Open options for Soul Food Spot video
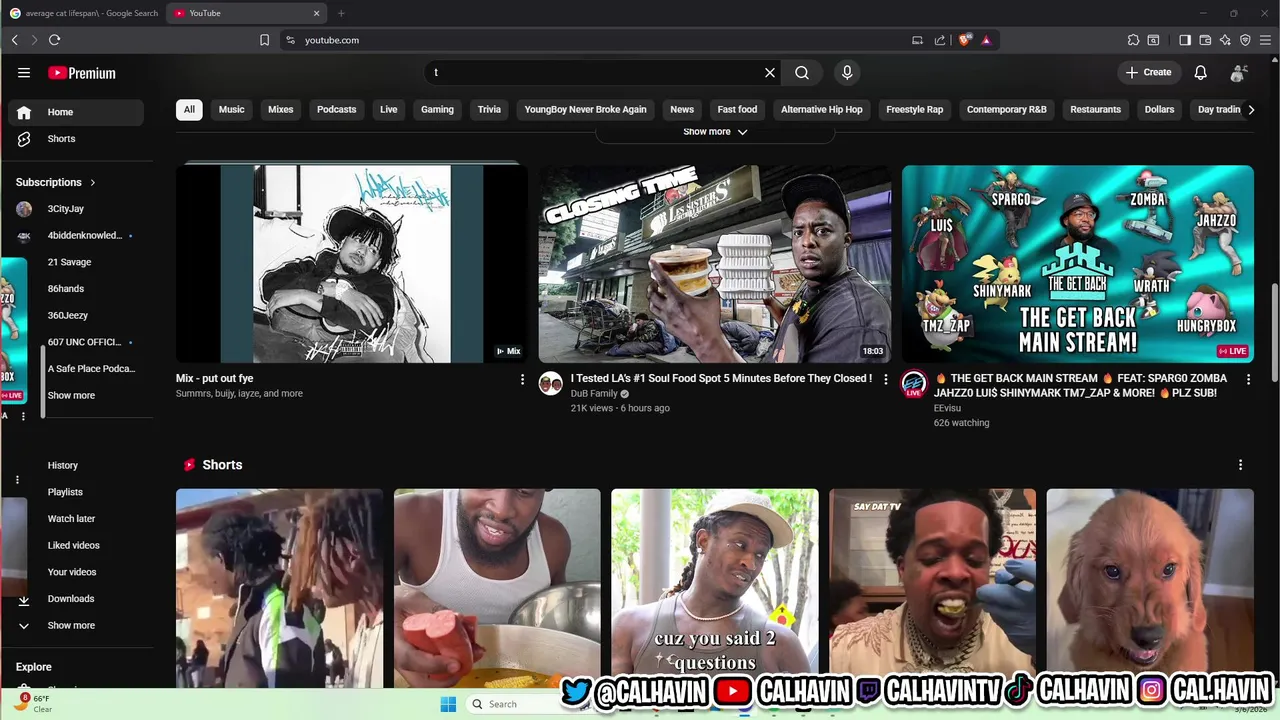This screenshot has width=1280, height=720. coord(885,379)
